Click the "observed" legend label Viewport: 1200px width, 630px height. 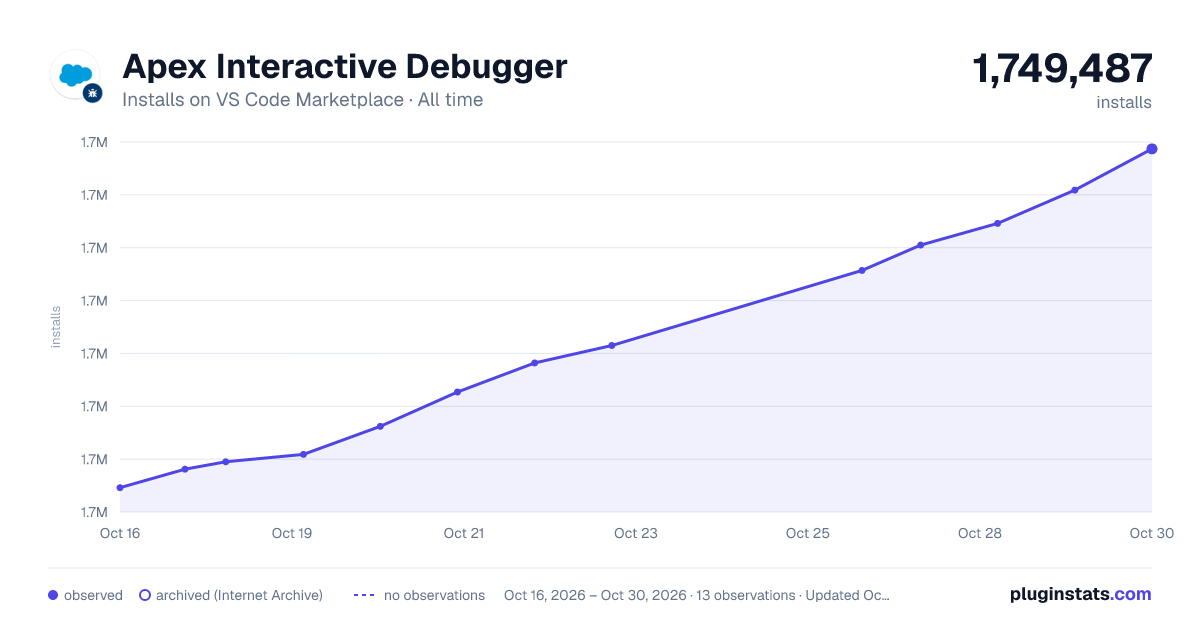click(93, 595)
